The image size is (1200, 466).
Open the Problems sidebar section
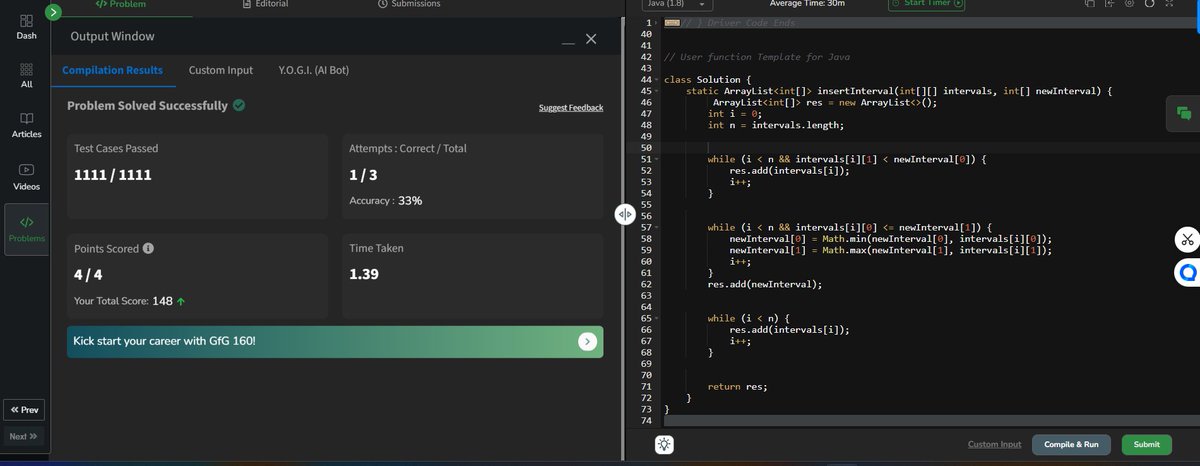[26, 229]
